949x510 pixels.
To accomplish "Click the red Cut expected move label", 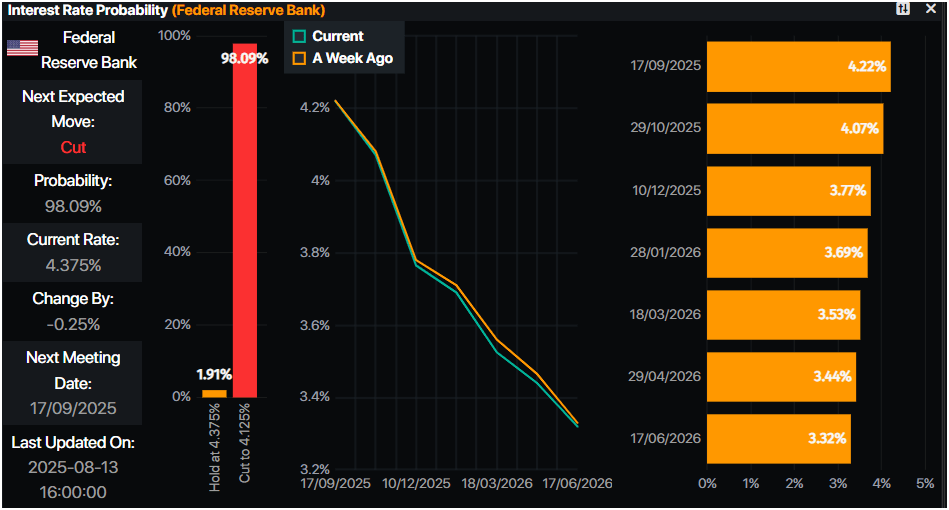I will coord(73,147).
